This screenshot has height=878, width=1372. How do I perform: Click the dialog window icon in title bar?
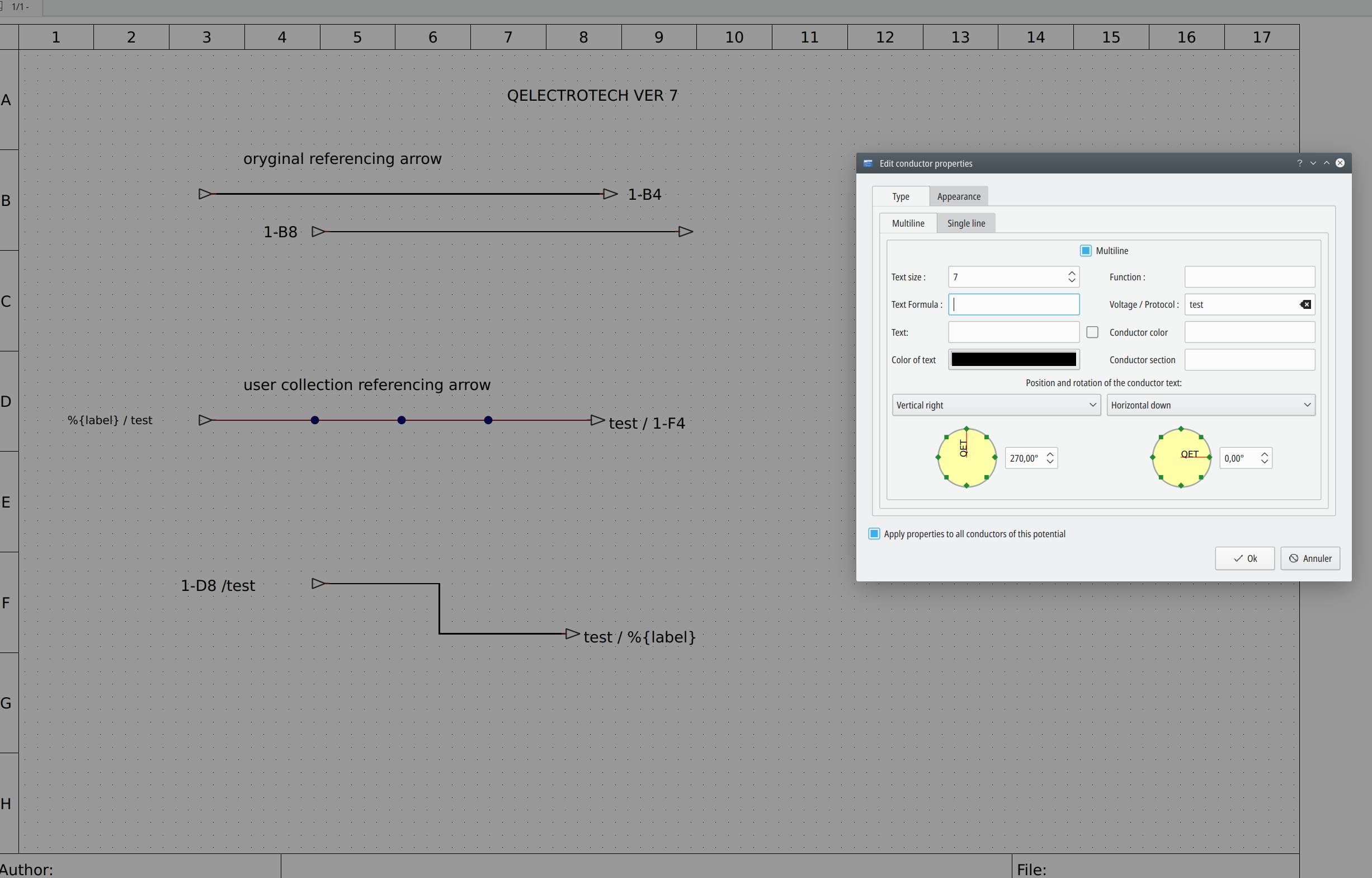pyautogui.click(x=867, y=163)
